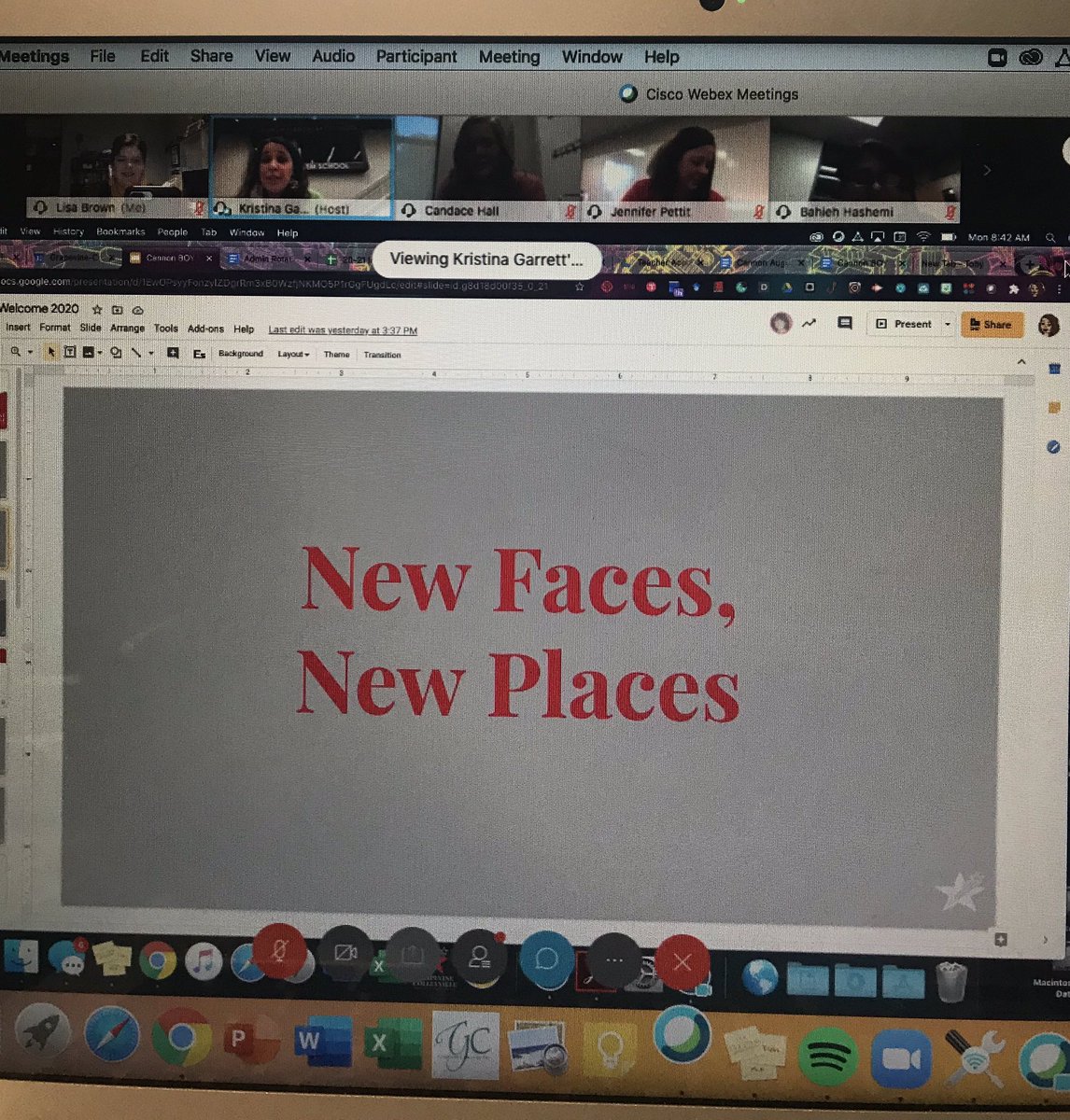Image resolution: width=1070 pixels, height=1120 pixels.
Task: Open Webex more options ellipsis button
Action: click(613, 959)
